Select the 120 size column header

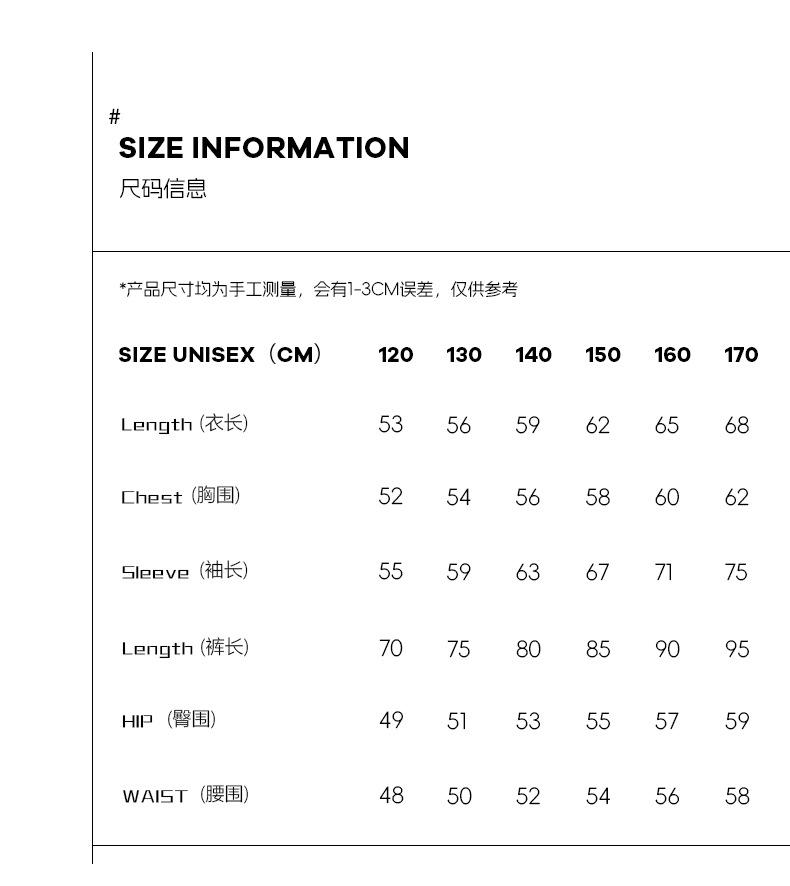pyautogui.click(x=396, y=355)
